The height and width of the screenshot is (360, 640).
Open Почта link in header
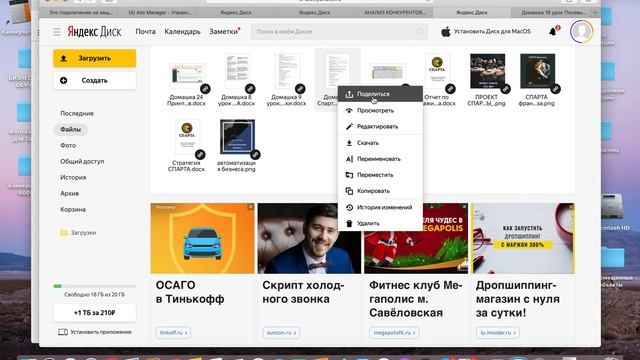tap(145, 31)
